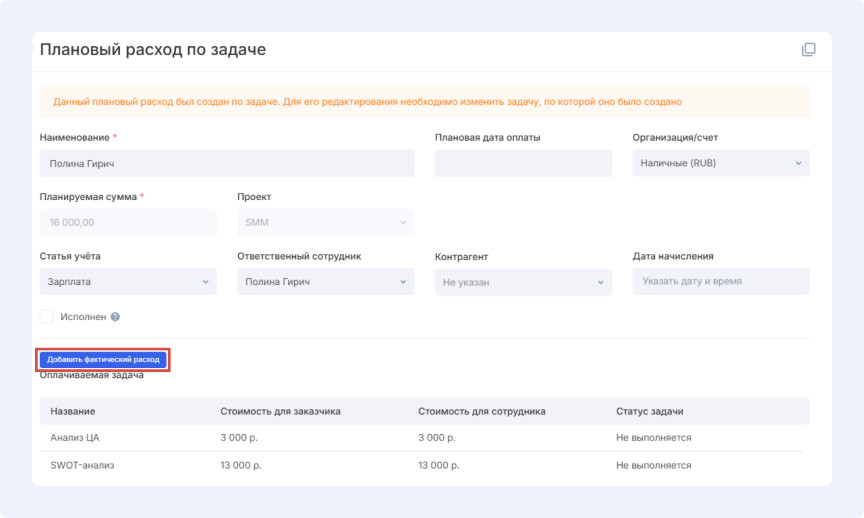Viewport: 864px width, 518px height.
Task: Click the help icon beside Исполнен
Action: 115,317
